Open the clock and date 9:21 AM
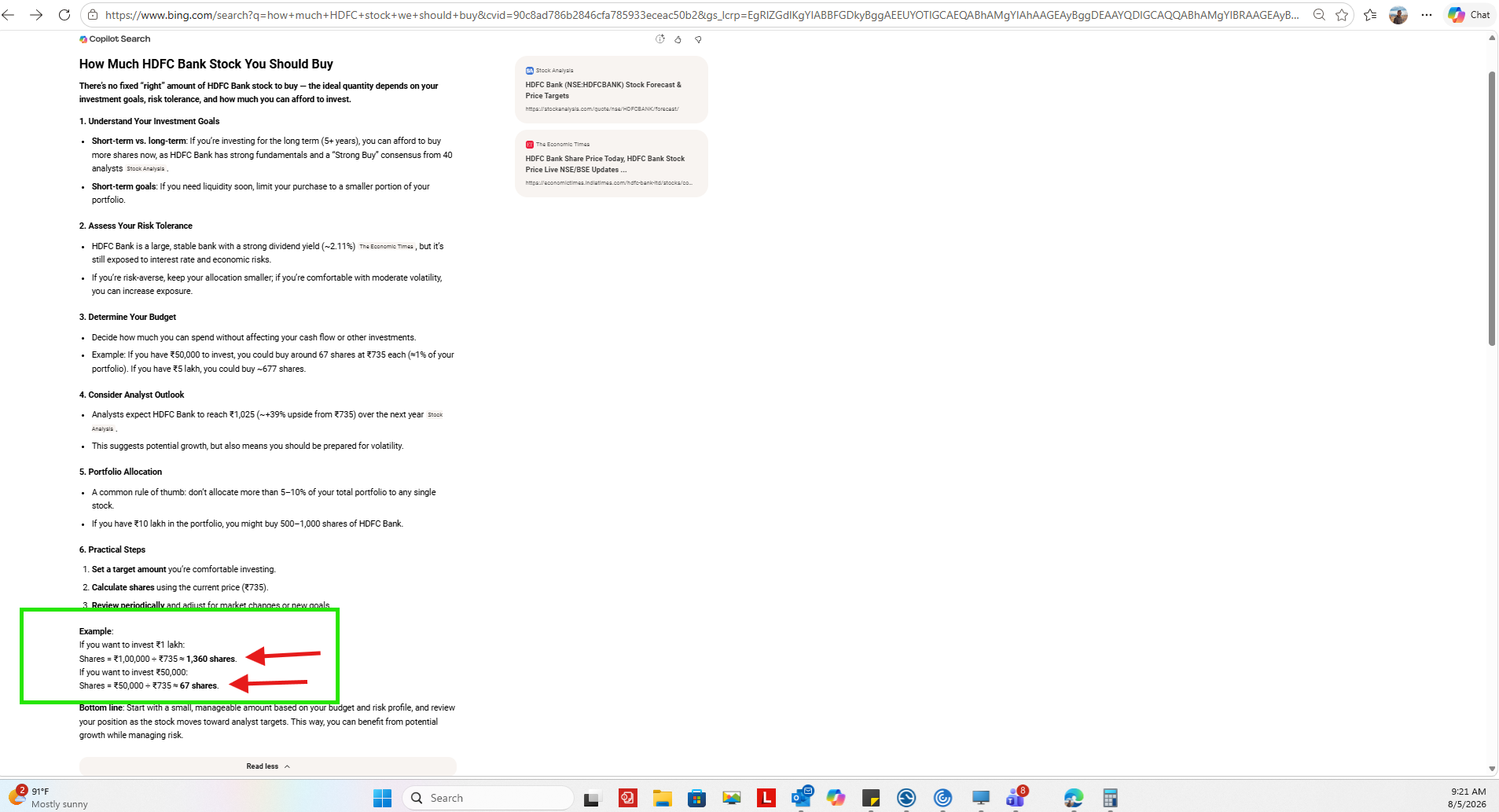 tap(1468, 798)
